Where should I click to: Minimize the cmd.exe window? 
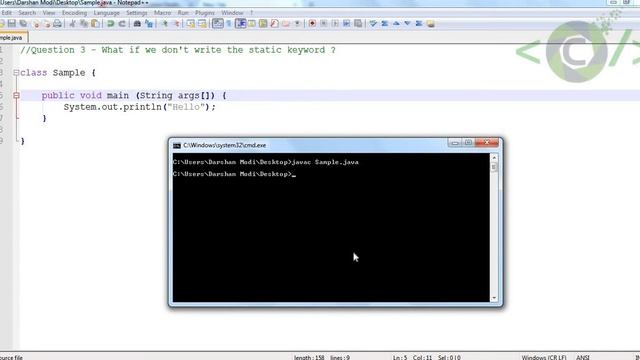[x=455, y=142]
